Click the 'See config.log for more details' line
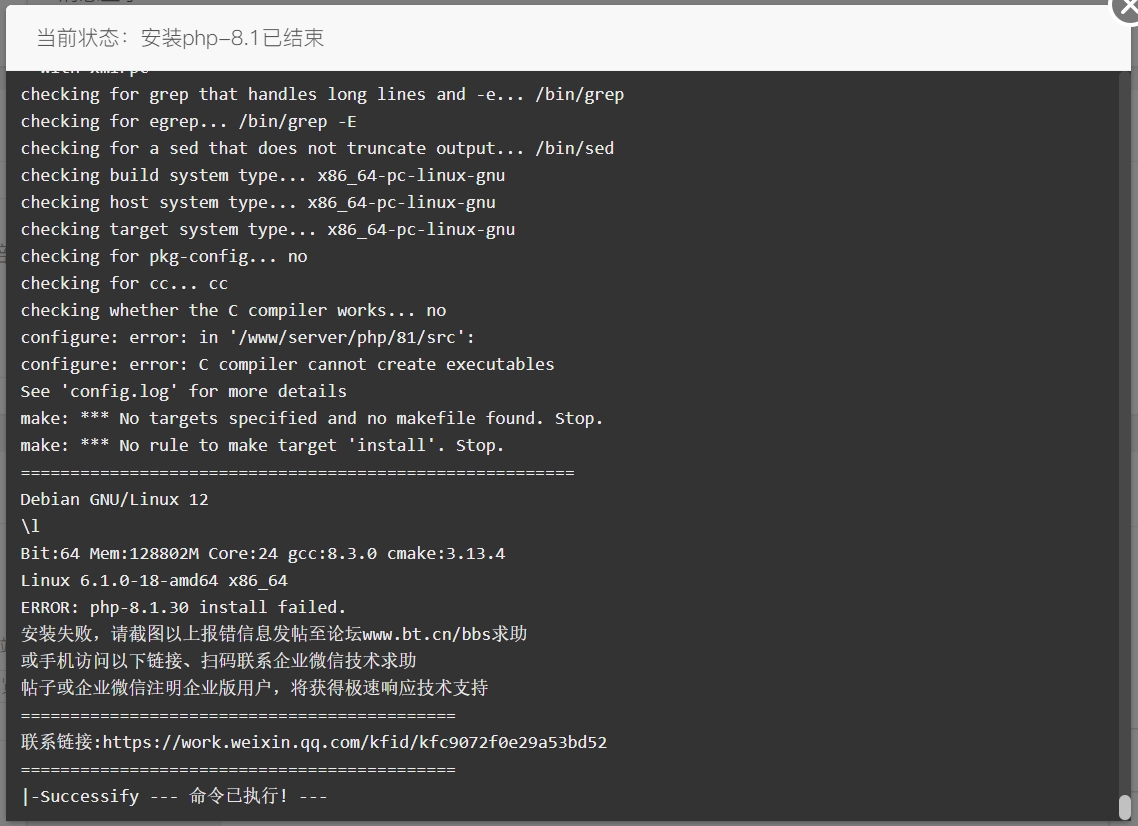This screenshot has width=1138, height=826. click(x=184, y=391)
